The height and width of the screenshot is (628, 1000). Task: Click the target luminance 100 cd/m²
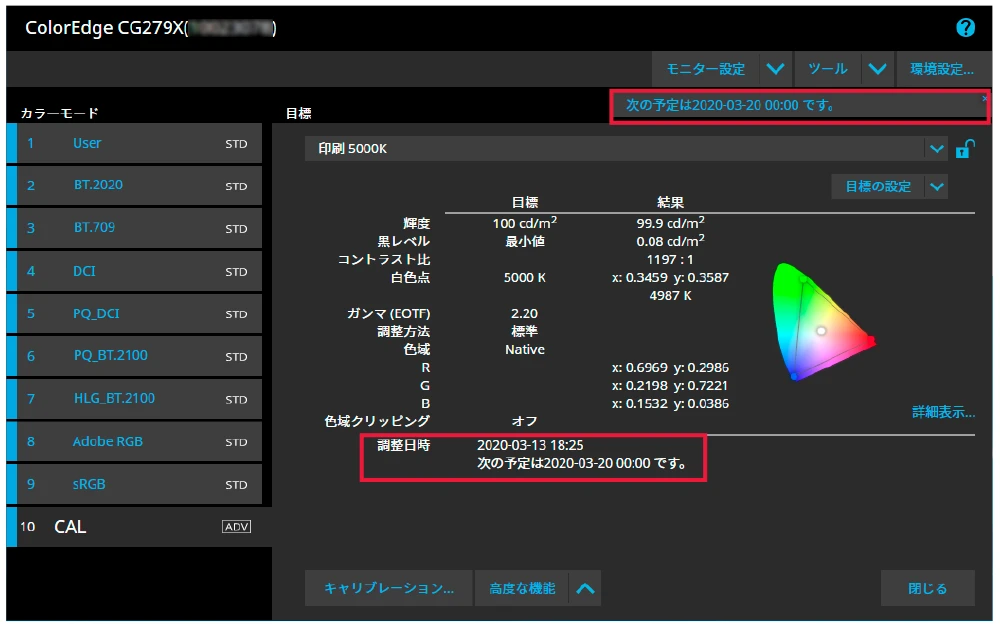tap(524, 223)
